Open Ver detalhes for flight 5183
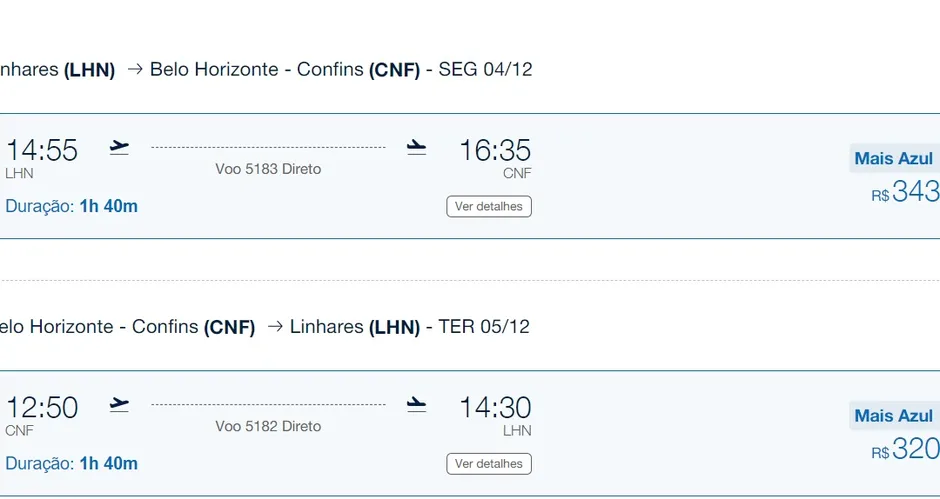 (489, 206)
